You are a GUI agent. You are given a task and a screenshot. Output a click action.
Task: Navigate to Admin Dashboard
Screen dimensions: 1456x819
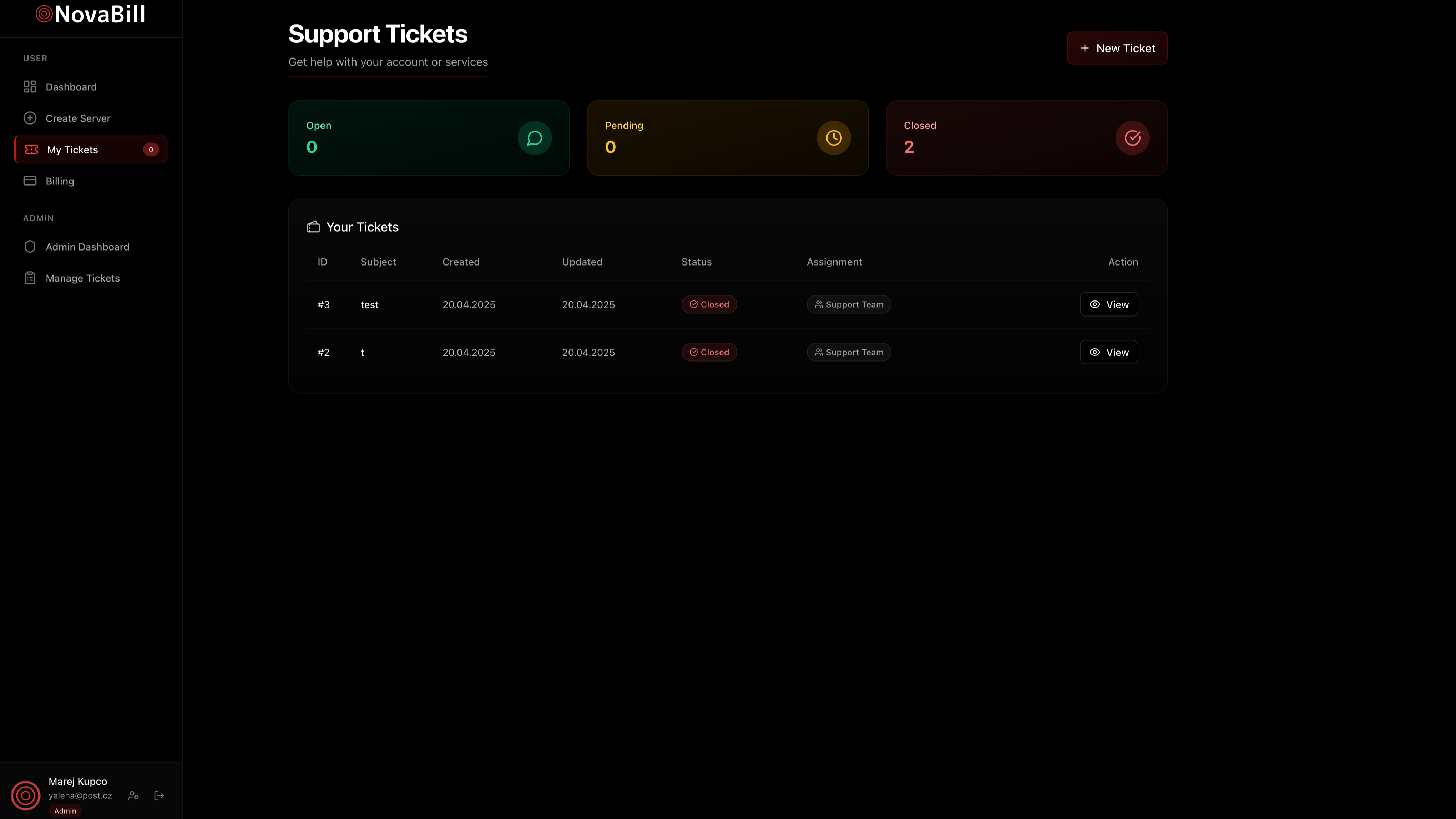(87, 247)
